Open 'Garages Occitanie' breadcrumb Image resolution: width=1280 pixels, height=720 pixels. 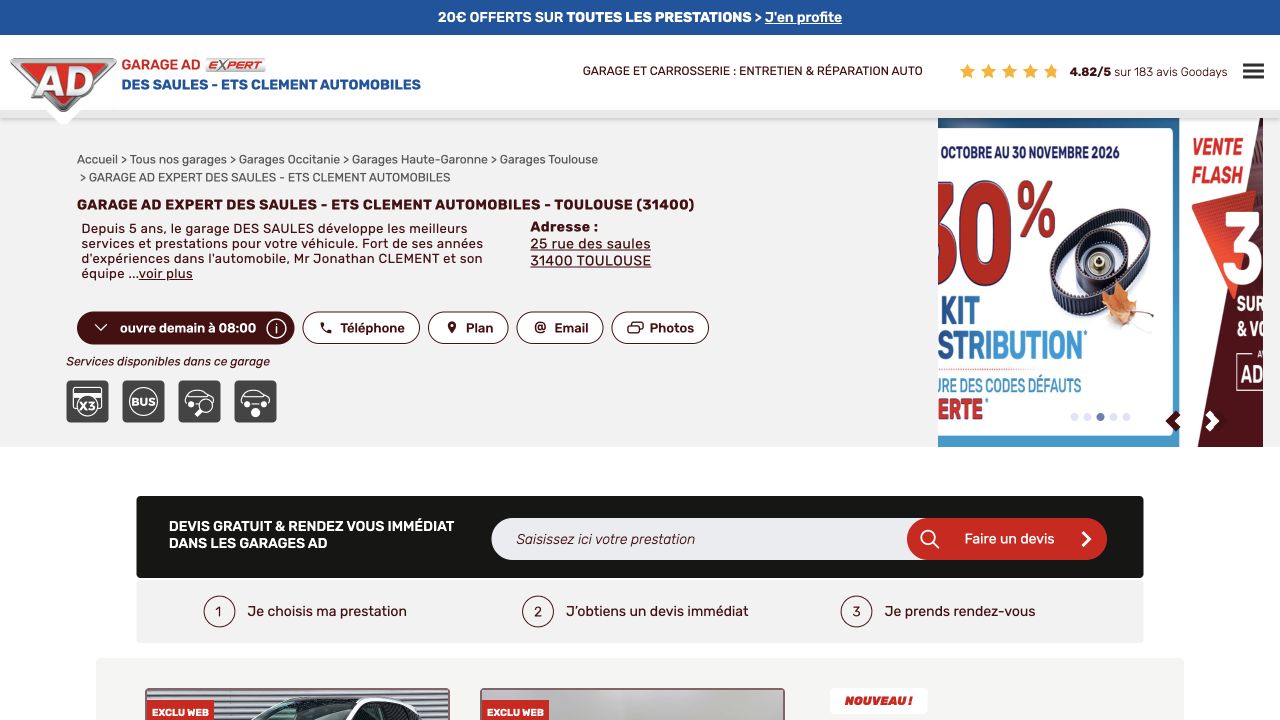(289, 159)
